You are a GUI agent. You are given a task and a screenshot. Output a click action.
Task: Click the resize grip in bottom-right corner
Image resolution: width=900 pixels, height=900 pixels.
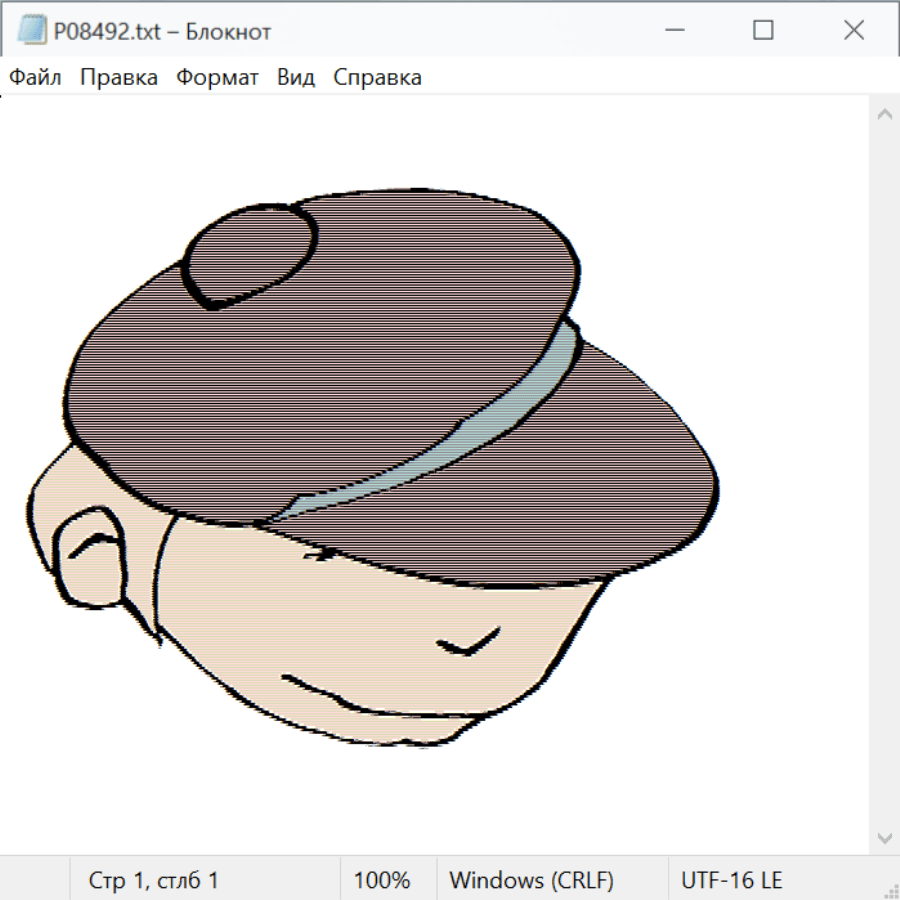point(891,891)
